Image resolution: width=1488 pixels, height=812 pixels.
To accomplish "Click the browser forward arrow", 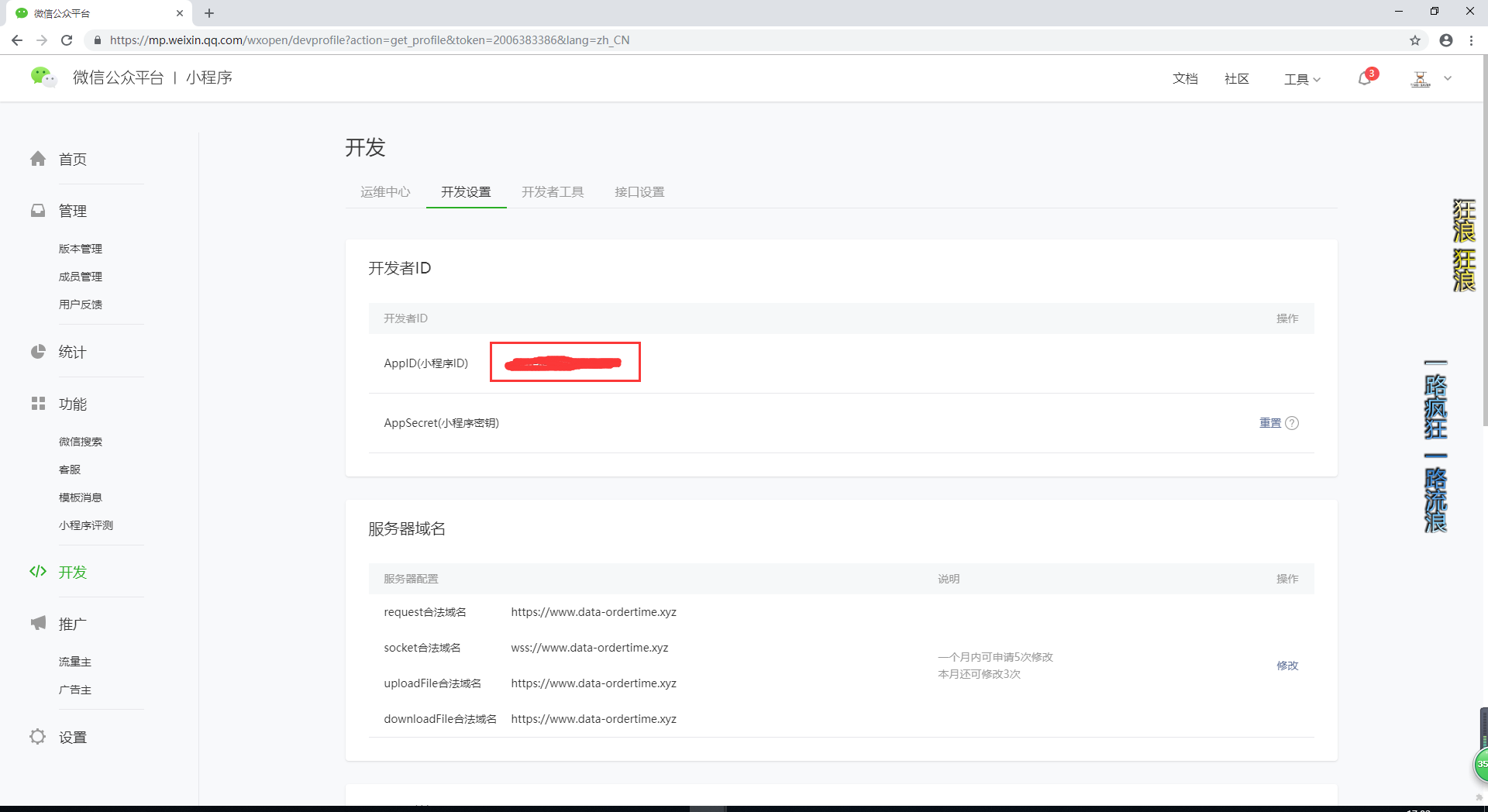I will pyautogui.click(x=42, y=40).
